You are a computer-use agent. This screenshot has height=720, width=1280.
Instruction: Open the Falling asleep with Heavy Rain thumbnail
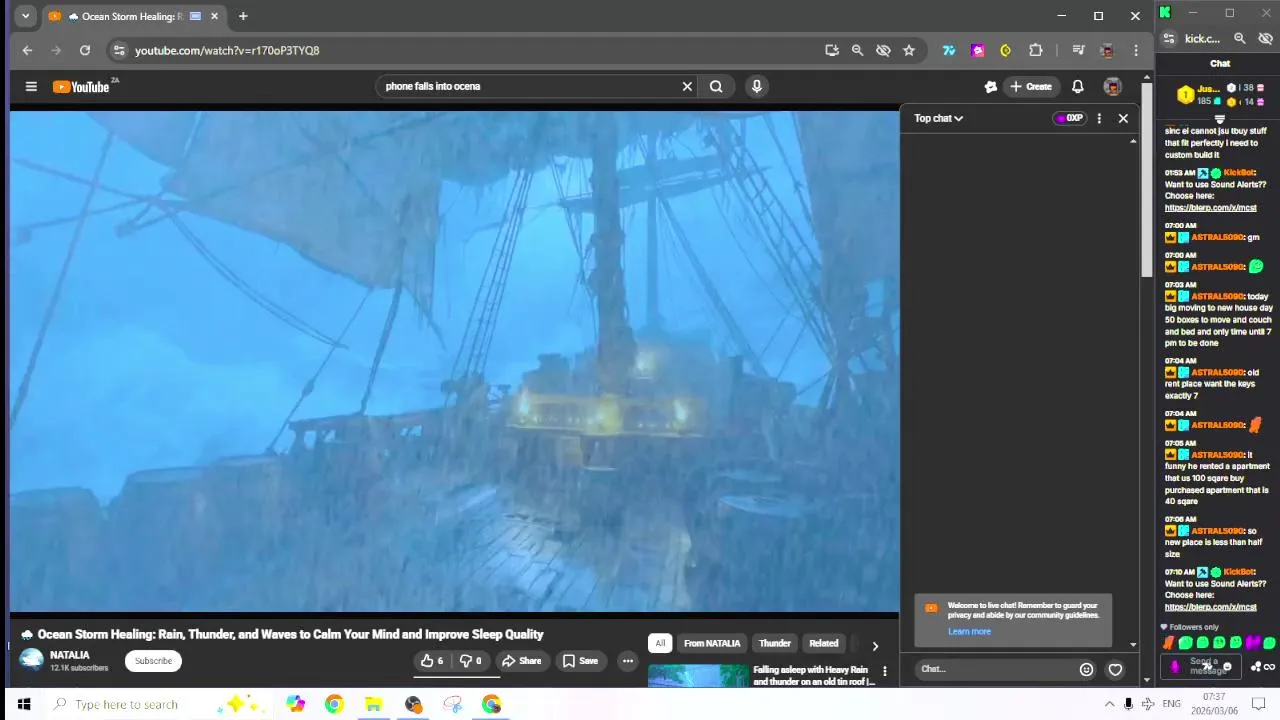(698, 676)
